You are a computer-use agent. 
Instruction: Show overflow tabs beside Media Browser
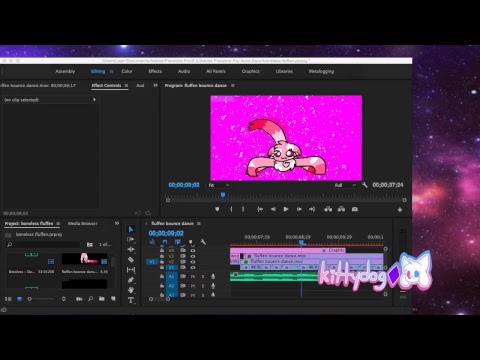coord(117,223)
